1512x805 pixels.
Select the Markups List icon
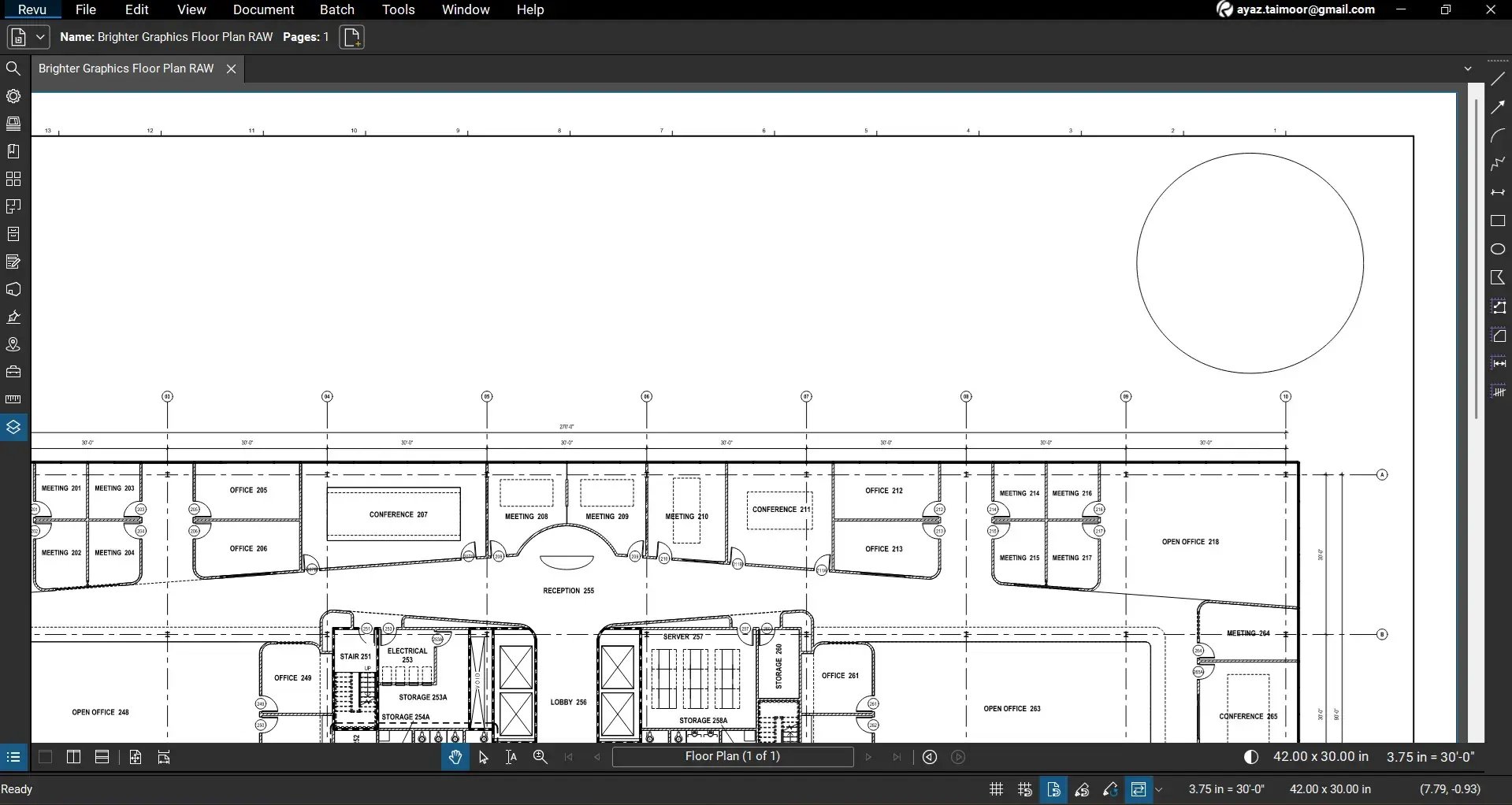[13, 261]
